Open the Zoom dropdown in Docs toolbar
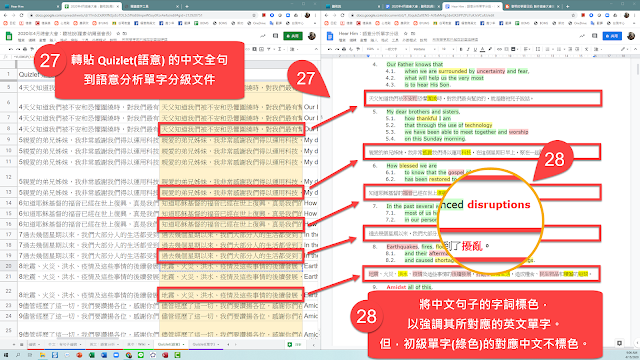Image resolution: width=640 pixels, height=360 pixels. [372, 49]
